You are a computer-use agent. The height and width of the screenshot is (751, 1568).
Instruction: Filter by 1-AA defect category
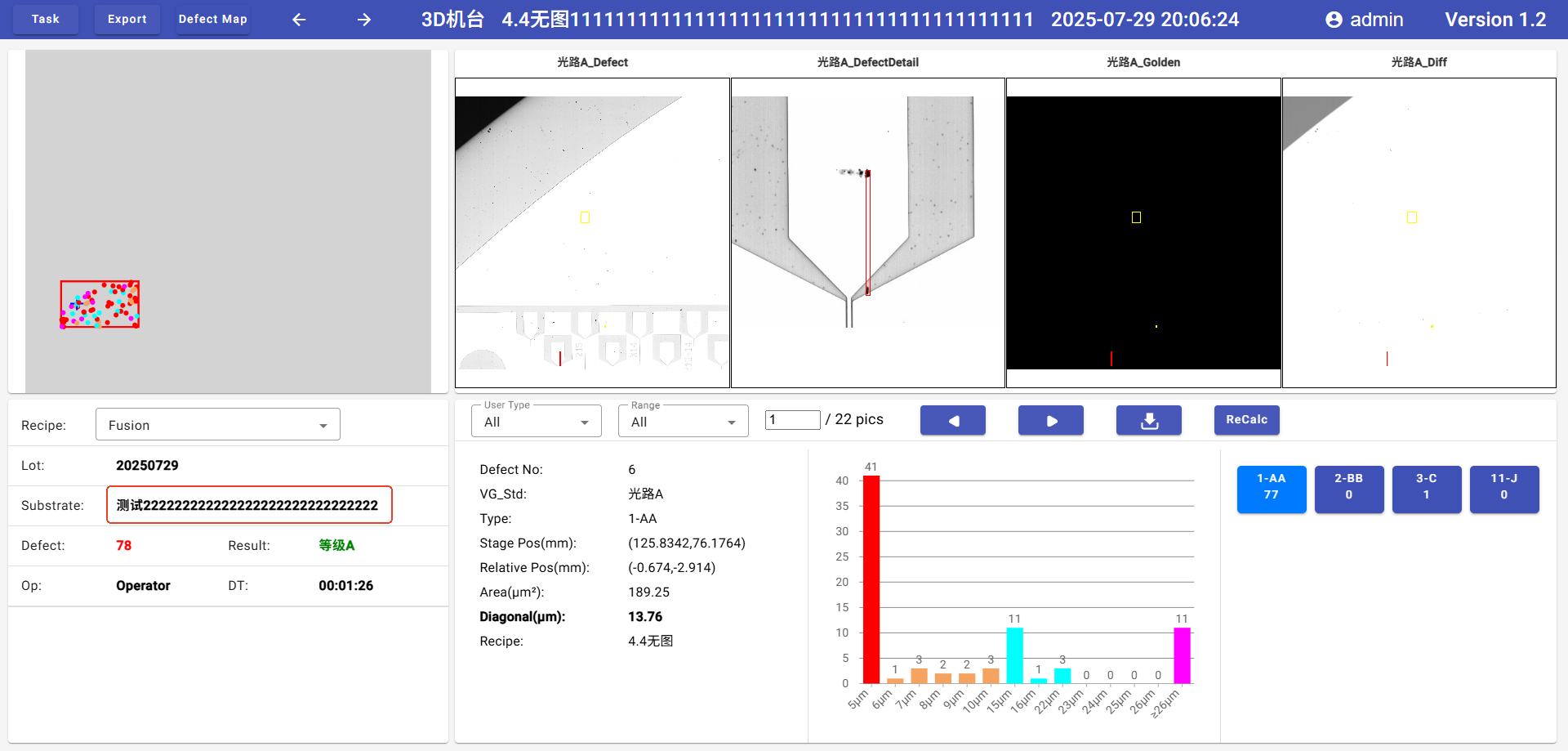tap(1271, 489)
